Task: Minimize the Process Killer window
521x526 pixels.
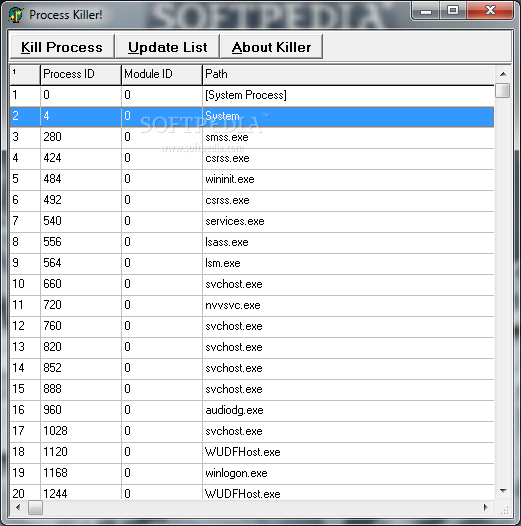Action: coord(426,11)
